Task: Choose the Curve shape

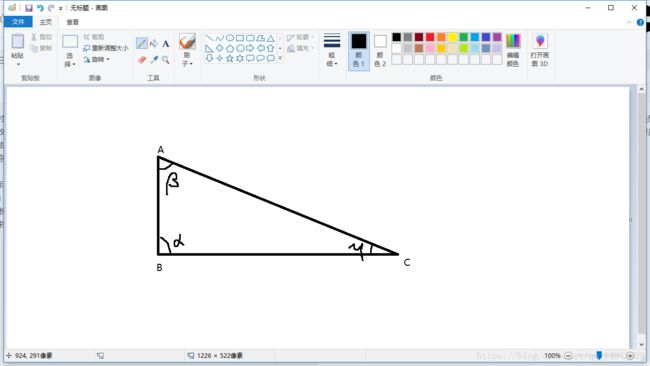Action: click(220, 38)
